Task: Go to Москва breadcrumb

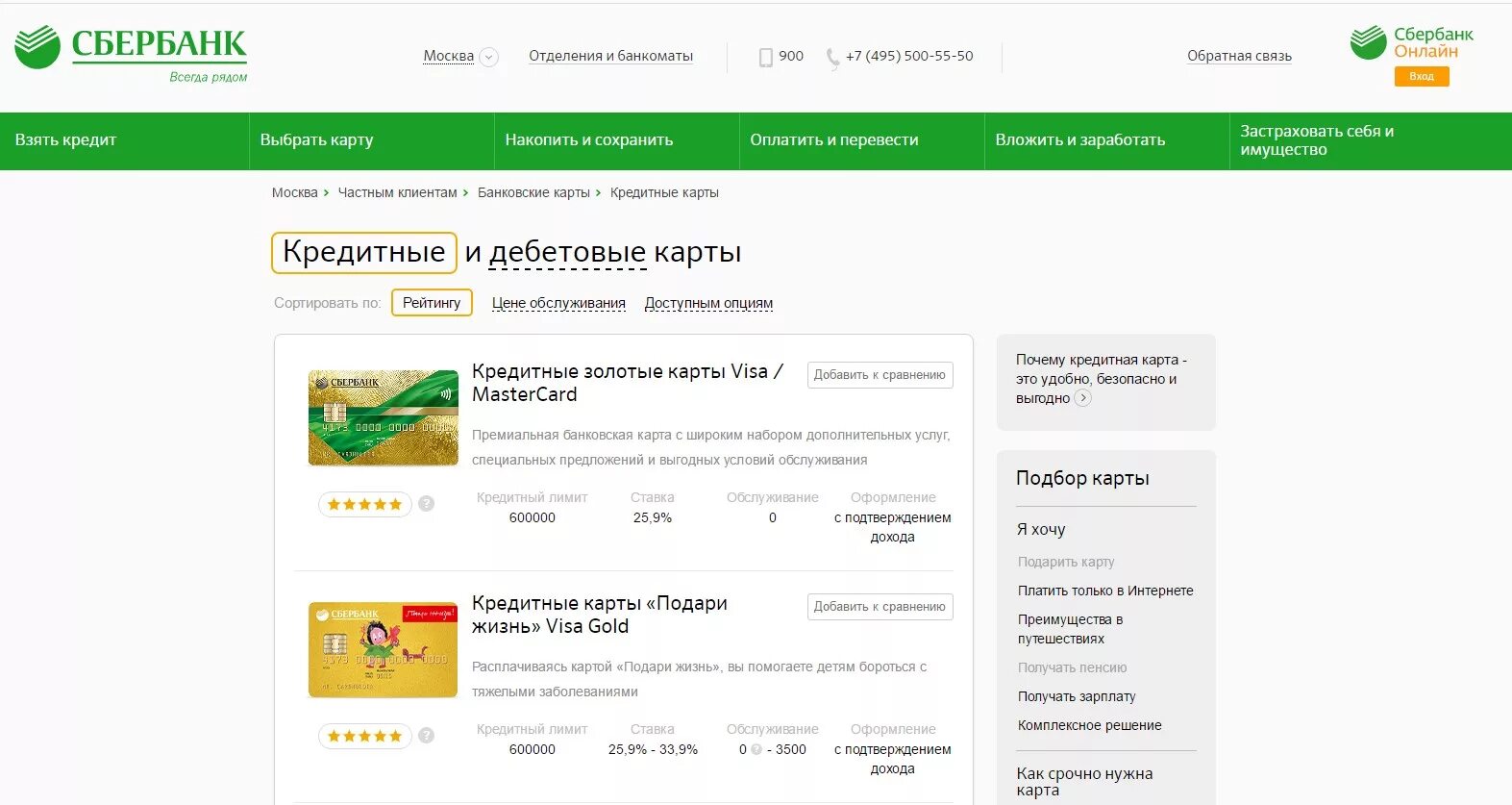Action: (x=294, y=192)
